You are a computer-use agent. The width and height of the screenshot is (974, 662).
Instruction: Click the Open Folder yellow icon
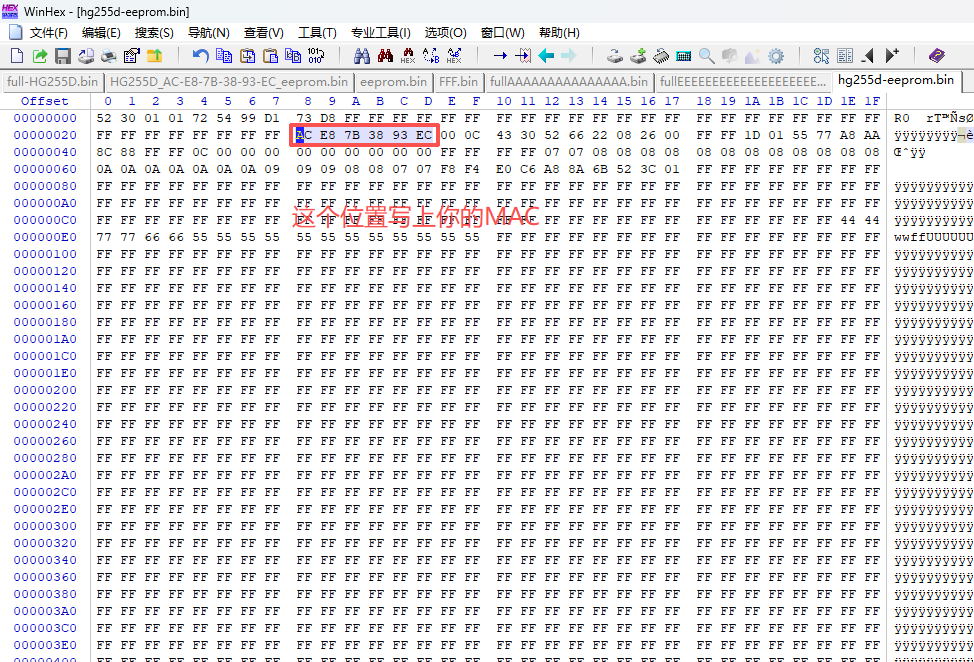pyautogui.click(x=155, y=56)
